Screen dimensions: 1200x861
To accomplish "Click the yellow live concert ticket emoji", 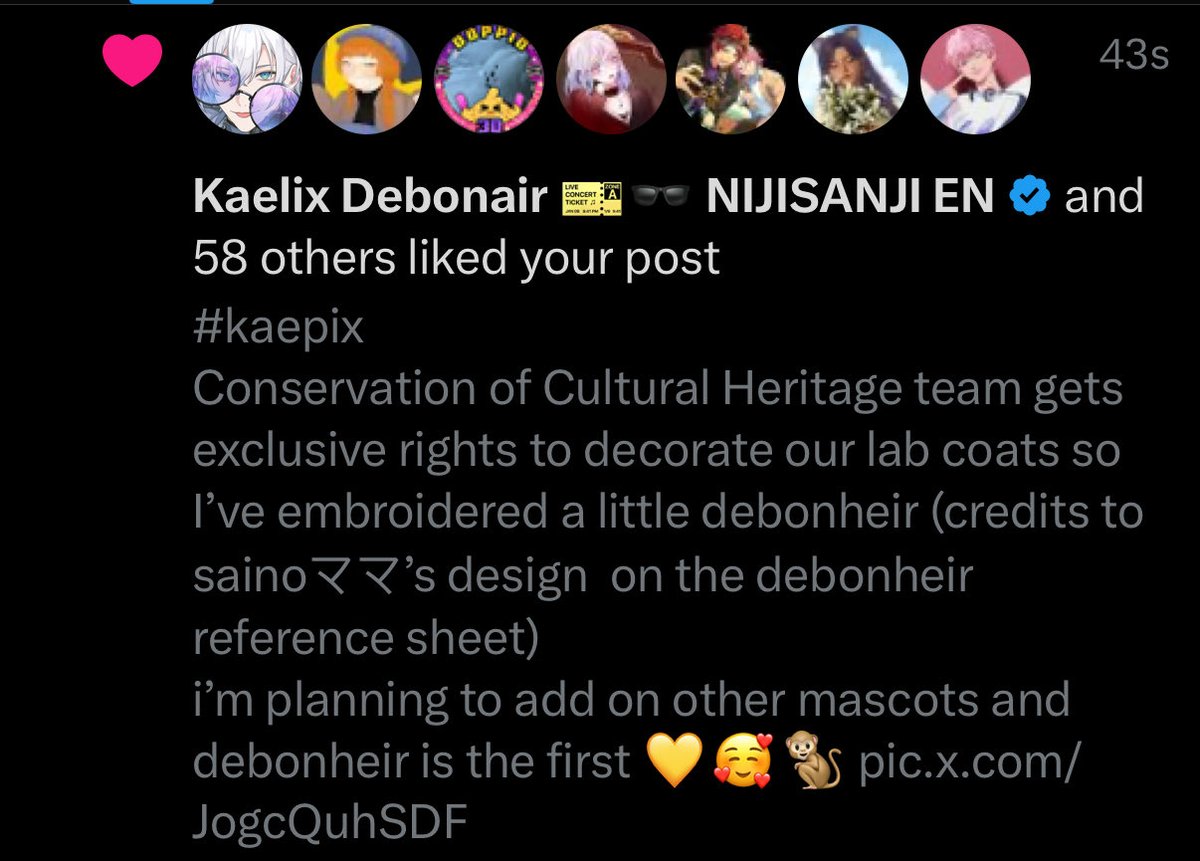I will point(594,197).
